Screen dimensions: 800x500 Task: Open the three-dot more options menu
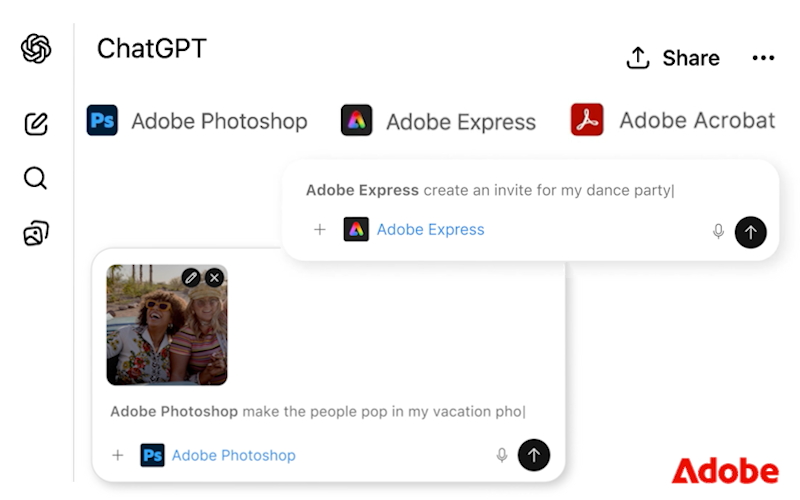pyautogui.click(x=763, y=58)
